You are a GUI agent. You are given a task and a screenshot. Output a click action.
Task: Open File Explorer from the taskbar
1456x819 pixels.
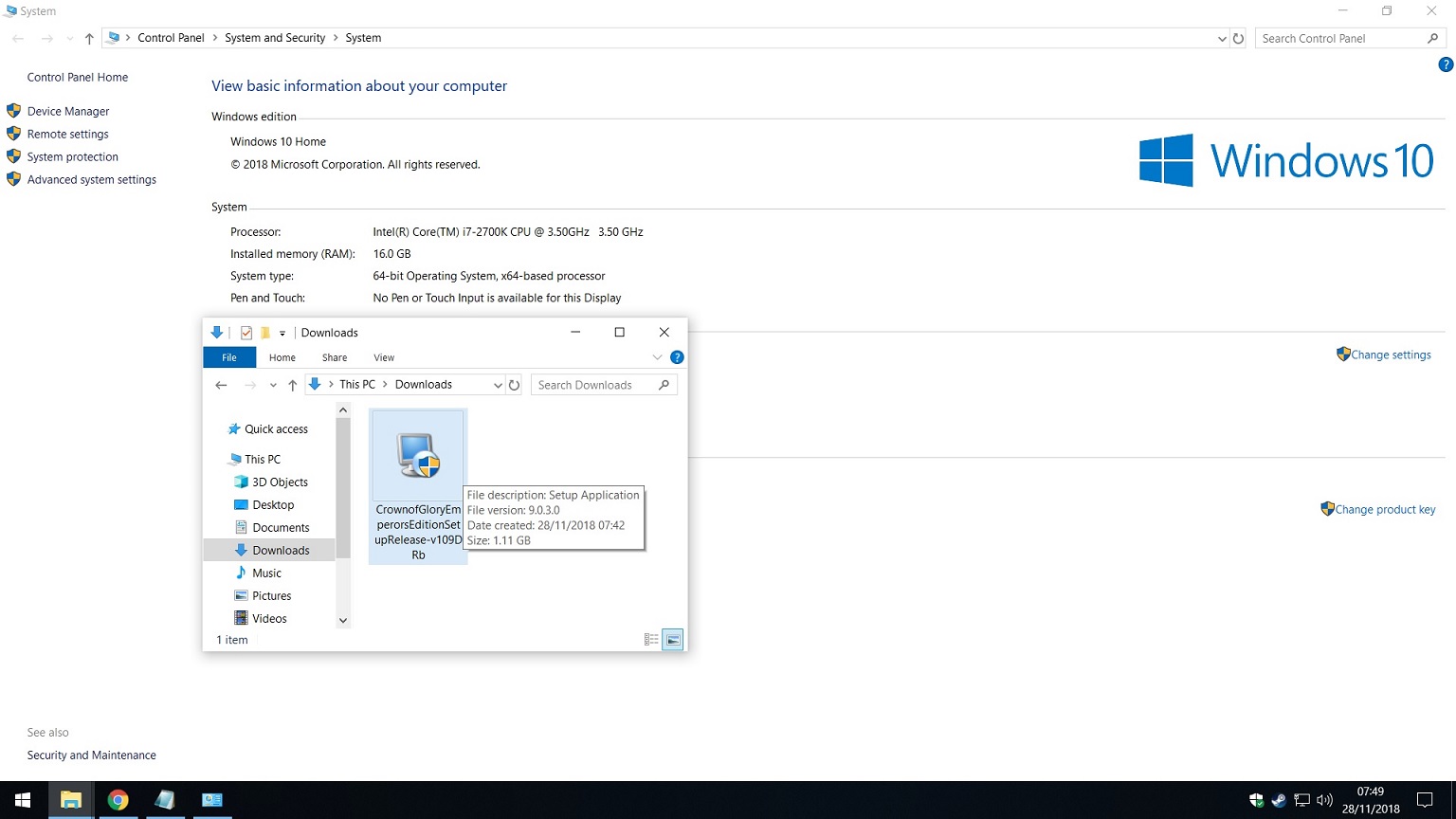(71, 800)
